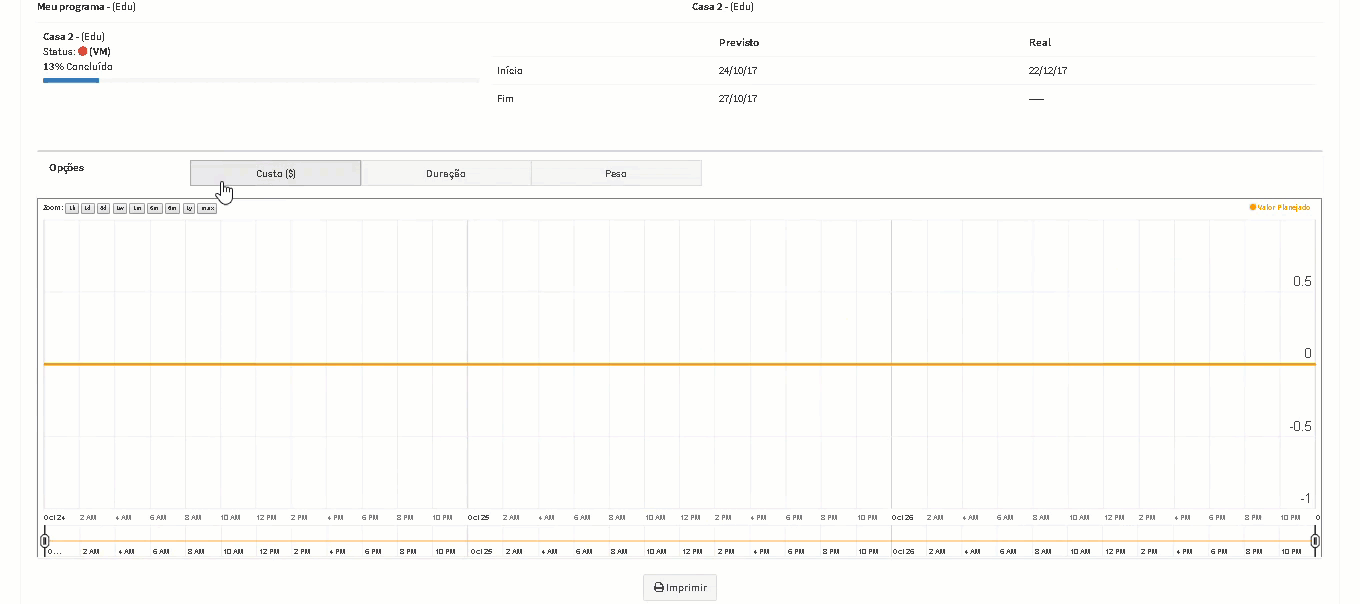Set chart zoom to 1m
The width and height of the screenshot is (1360, 604).
point(137,208)
